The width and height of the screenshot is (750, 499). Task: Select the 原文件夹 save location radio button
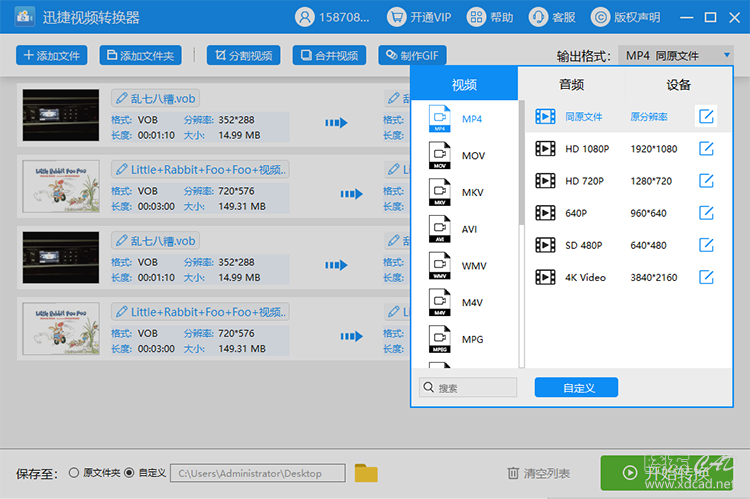click(x=74, y=473)
